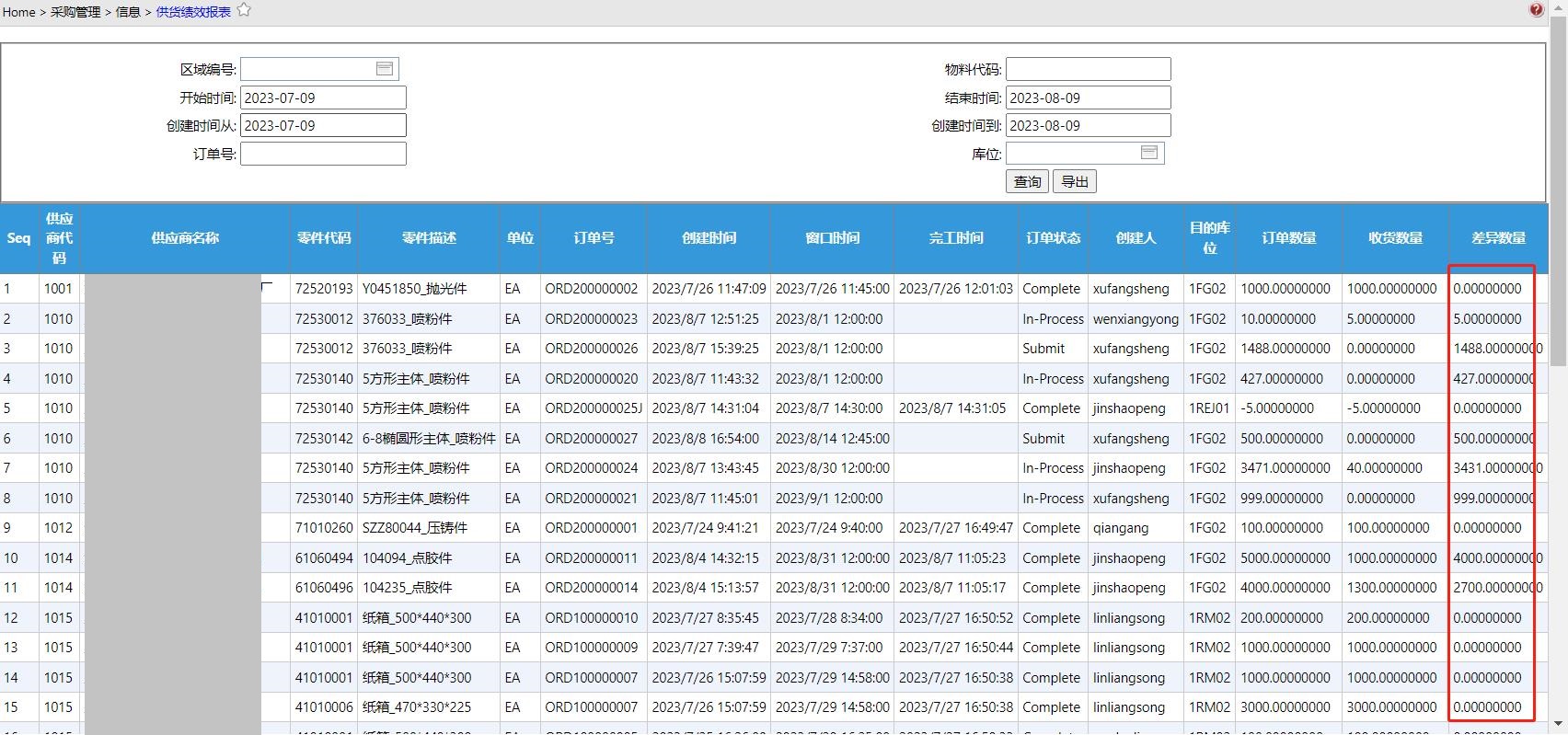Focus the 物料代码 input field
The height and width of the screenshot is (735, 1568).
click(x=1088, y=69)
